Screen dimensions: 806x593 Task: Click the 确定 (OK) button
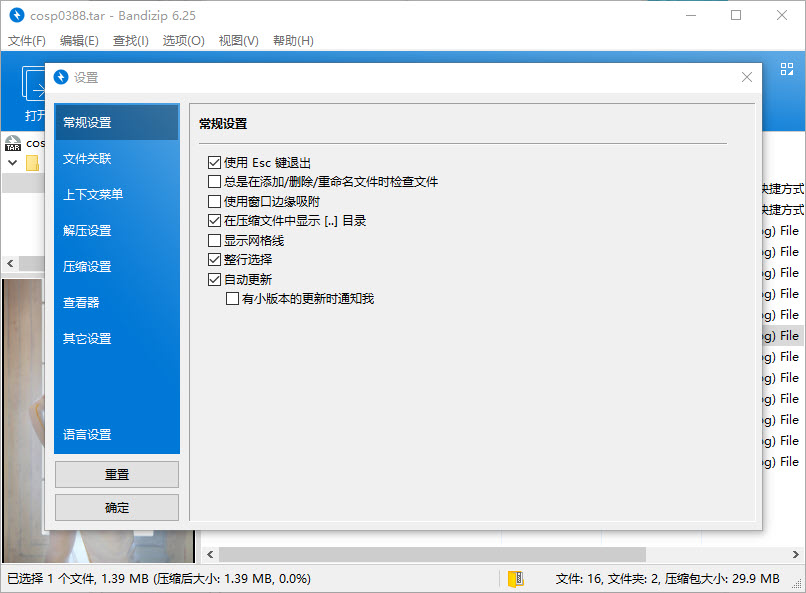point(116,507)
